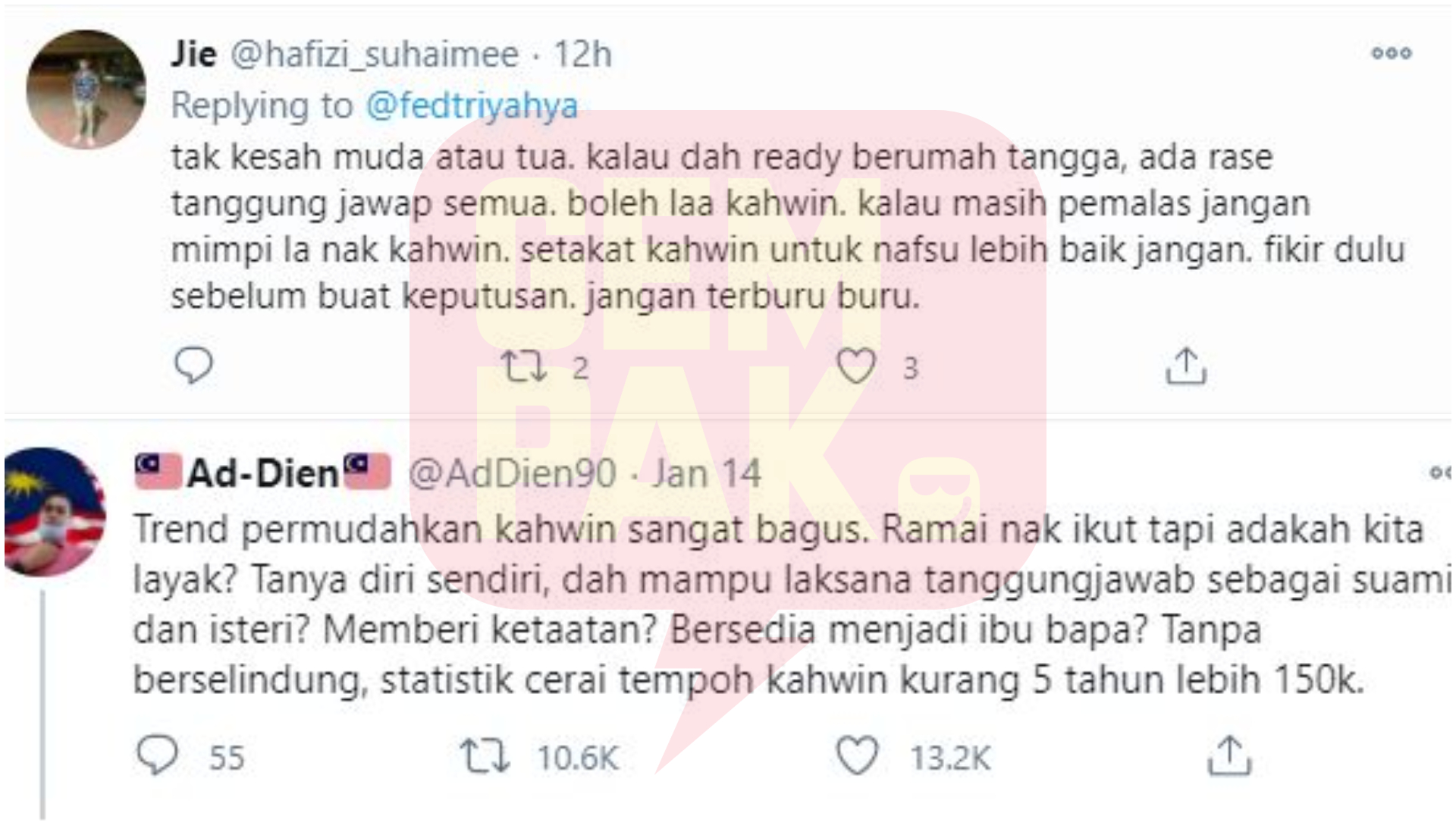This screenshot has width=1456, height=832.
Task: Retweet Jie's tweet
Action: [524, 367]
